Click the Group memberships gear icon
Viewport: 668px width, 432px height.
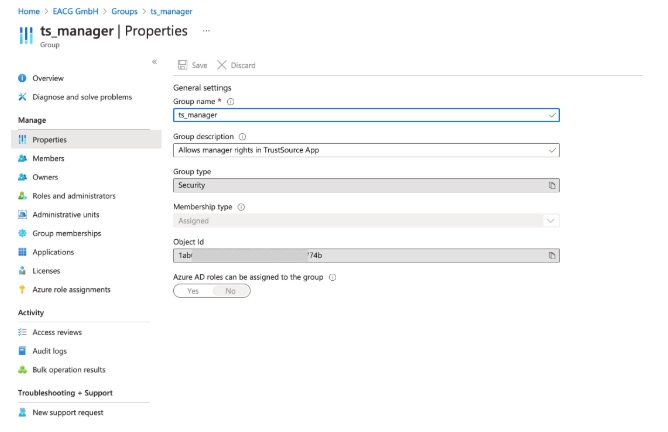22,233
